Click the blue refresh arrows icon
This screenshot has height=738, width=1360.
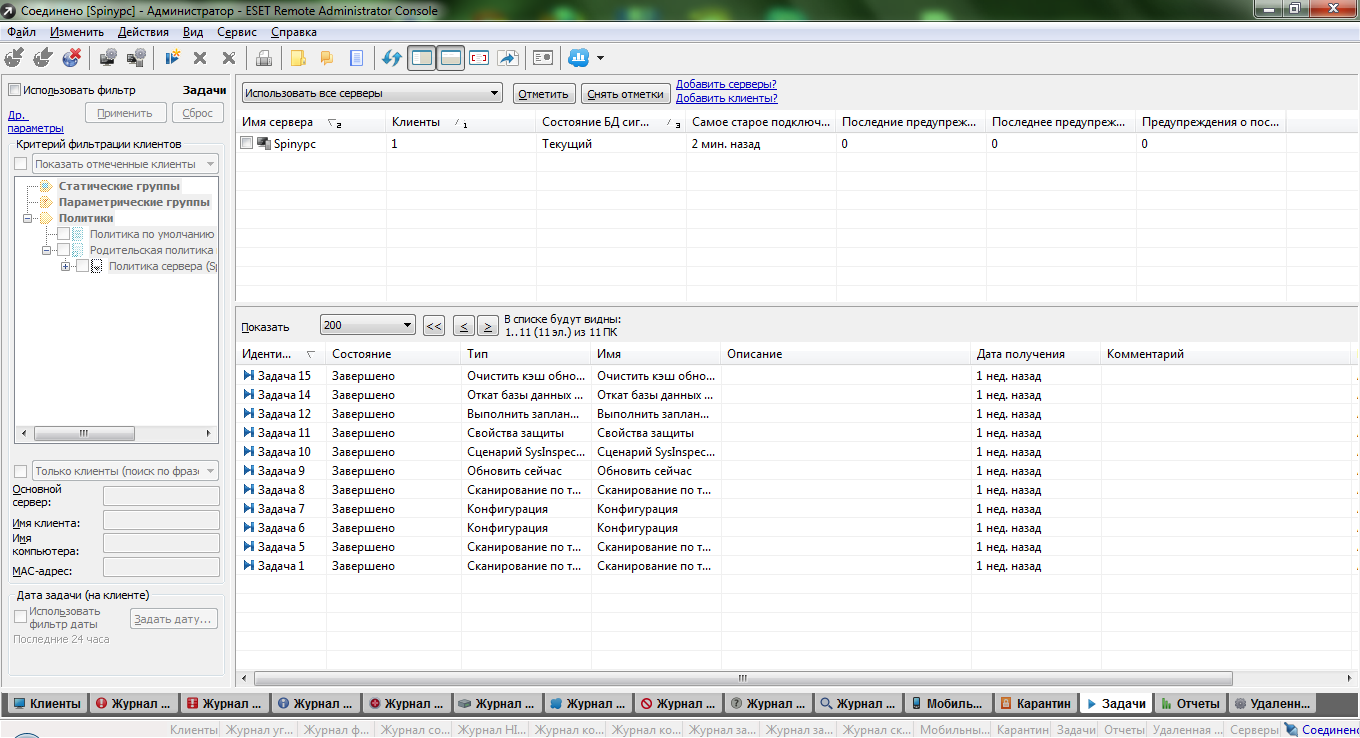click(x=392, y=58)
